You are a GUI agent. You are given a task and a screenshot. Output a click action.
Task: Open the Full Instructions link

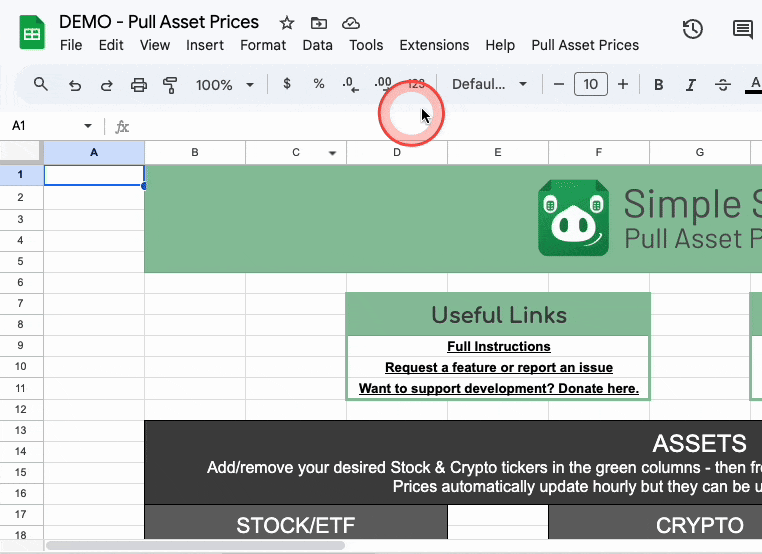pyautogui.click(x=499, y=346)
